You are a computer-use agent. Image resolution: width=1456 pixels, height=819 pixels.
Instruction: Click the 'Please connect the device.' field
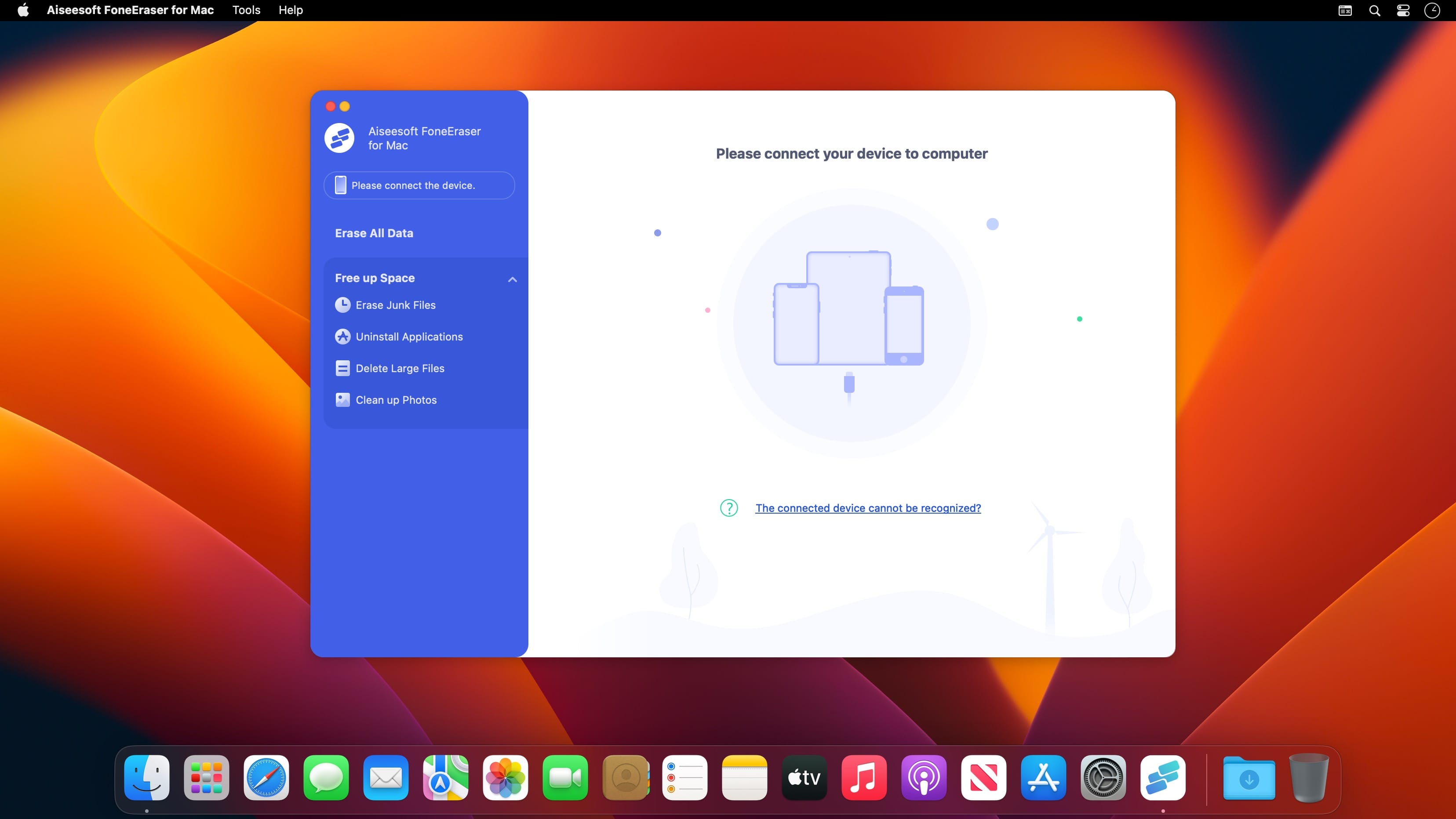click(419, 185)
